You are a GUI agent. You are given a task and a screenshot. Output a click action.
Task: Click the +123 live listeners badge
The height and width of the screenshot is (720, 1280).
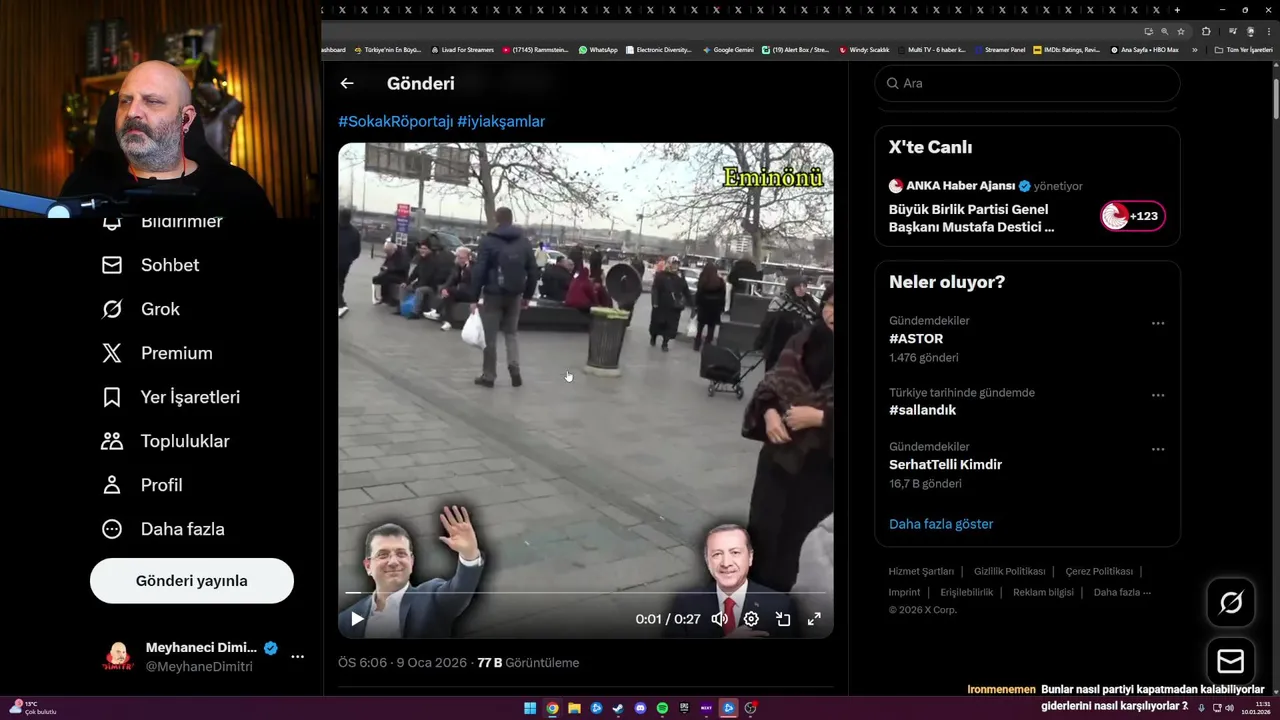tap(1133, 216)
